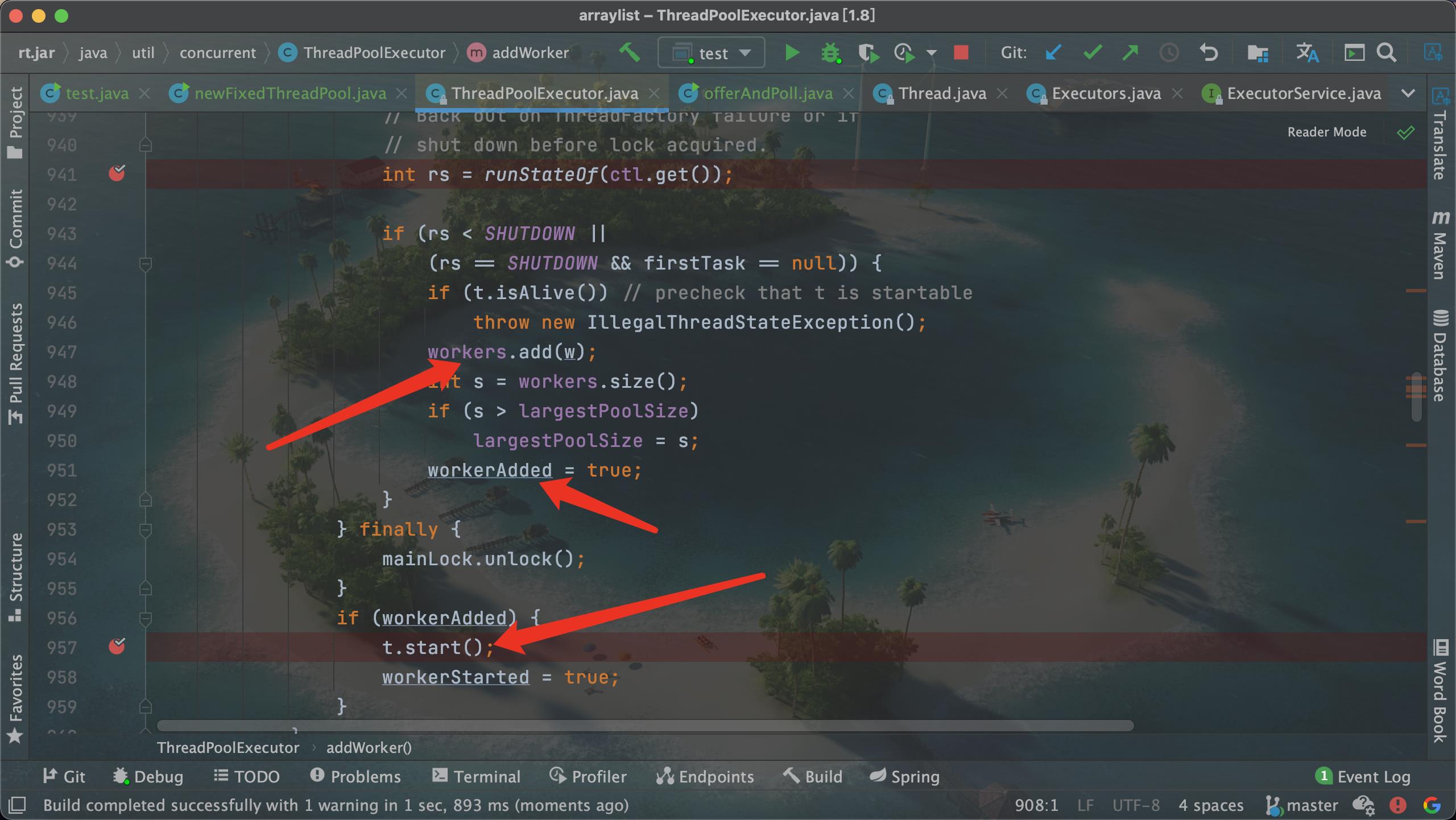Click the 4 spaces indent widget
This screenshot has width=1456, height=820.
(x=1211, y=805)
